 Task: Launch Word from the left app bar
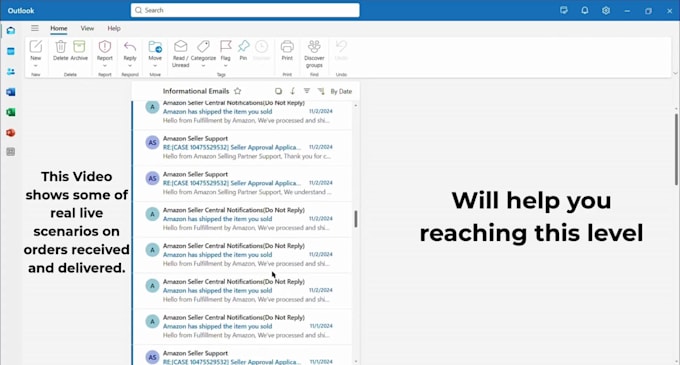[10, 92]
